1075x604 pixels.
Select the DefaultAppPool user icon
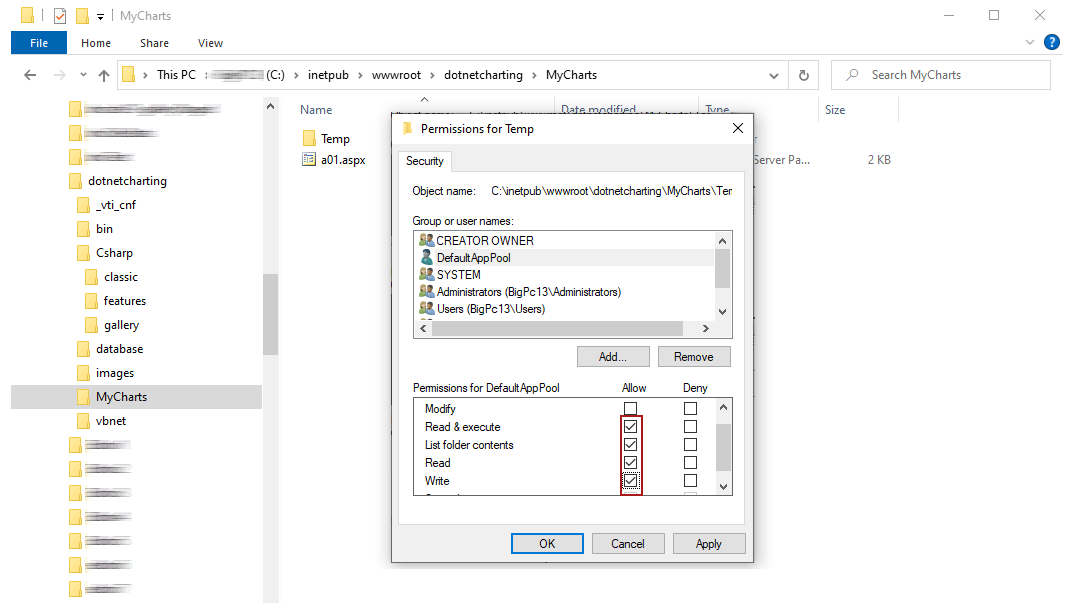(426, 258)
